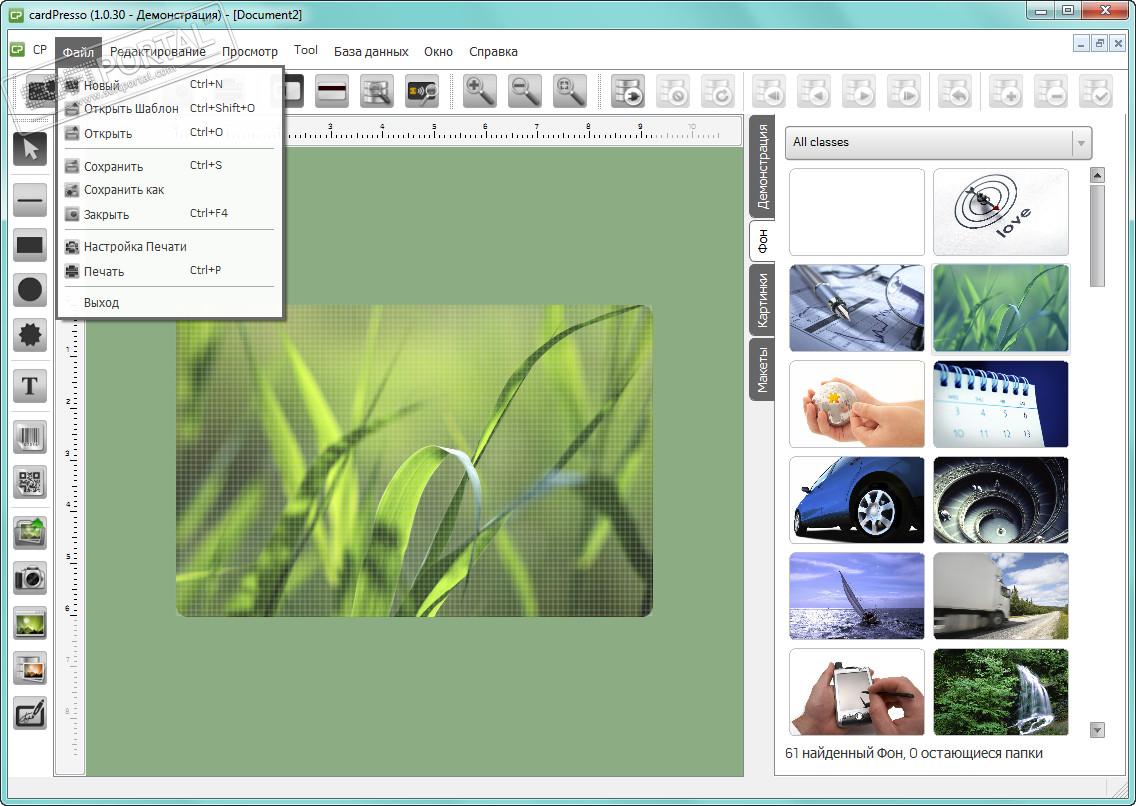Pick the Text tool

30,386
